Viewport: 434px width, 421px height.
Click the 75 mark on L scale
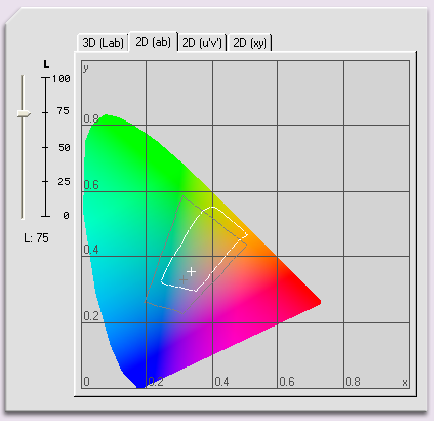click(x=63, y=111)
